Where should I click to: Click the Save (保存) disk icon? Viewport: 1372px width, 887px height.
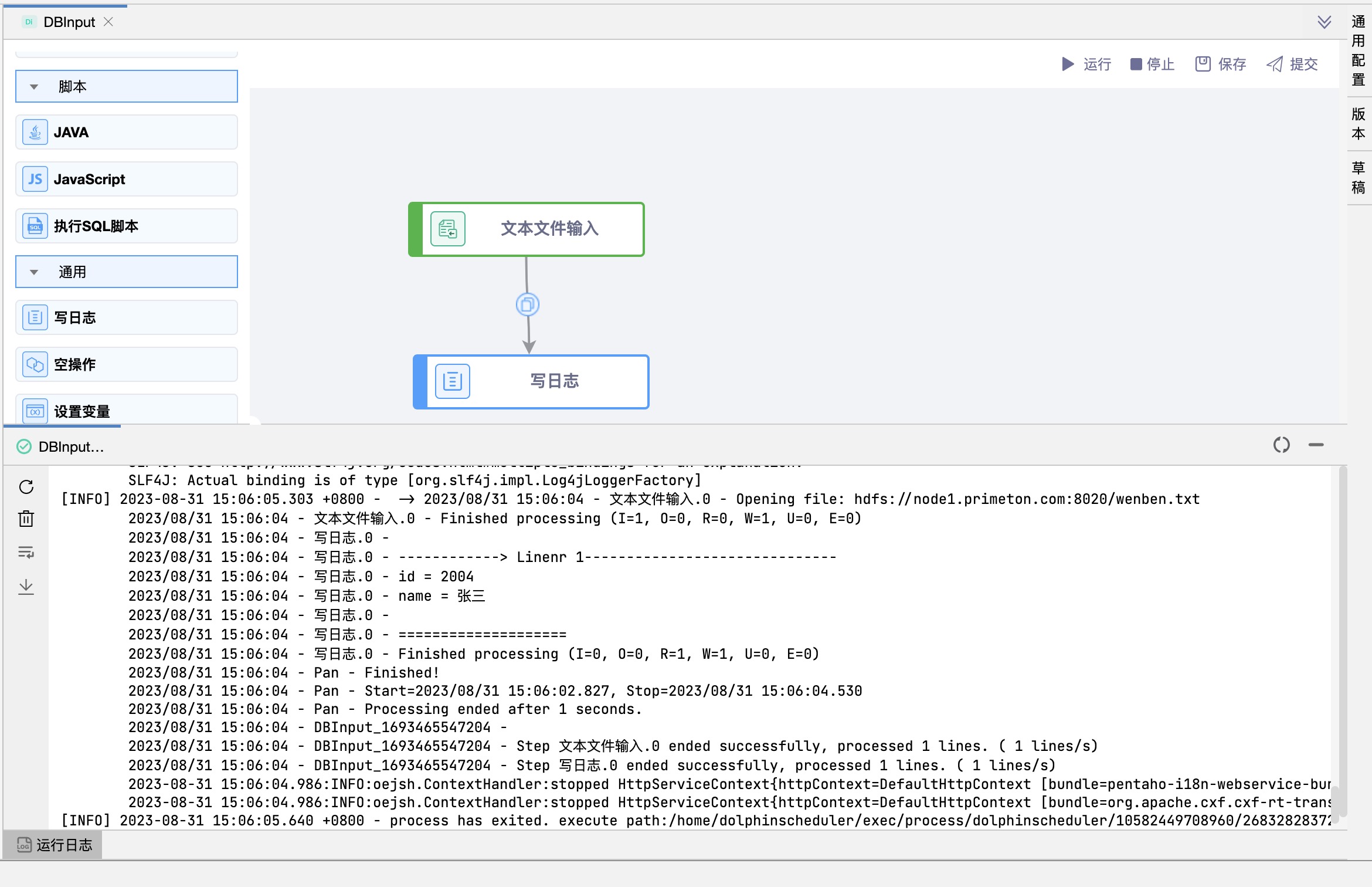pyautogui.click(x=1203, y=64)
